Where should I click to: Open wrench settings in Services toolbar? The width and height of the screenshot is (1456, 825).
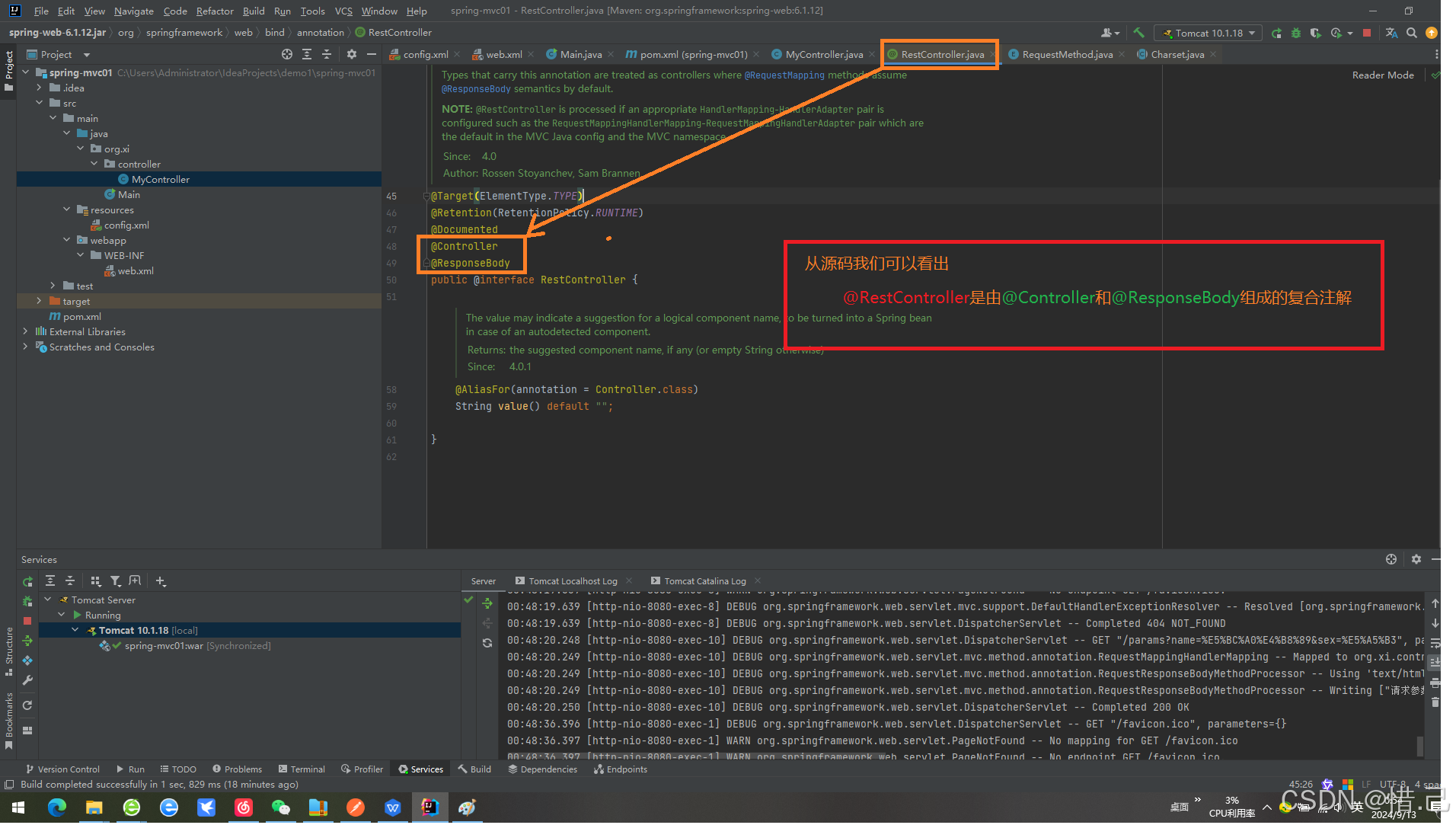click(x=27, y=681)
